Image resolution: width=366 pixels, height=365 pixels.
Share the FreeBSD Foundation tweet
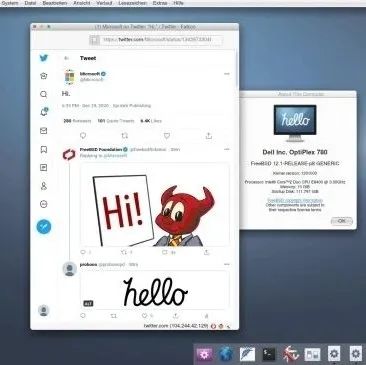point(207,252)
